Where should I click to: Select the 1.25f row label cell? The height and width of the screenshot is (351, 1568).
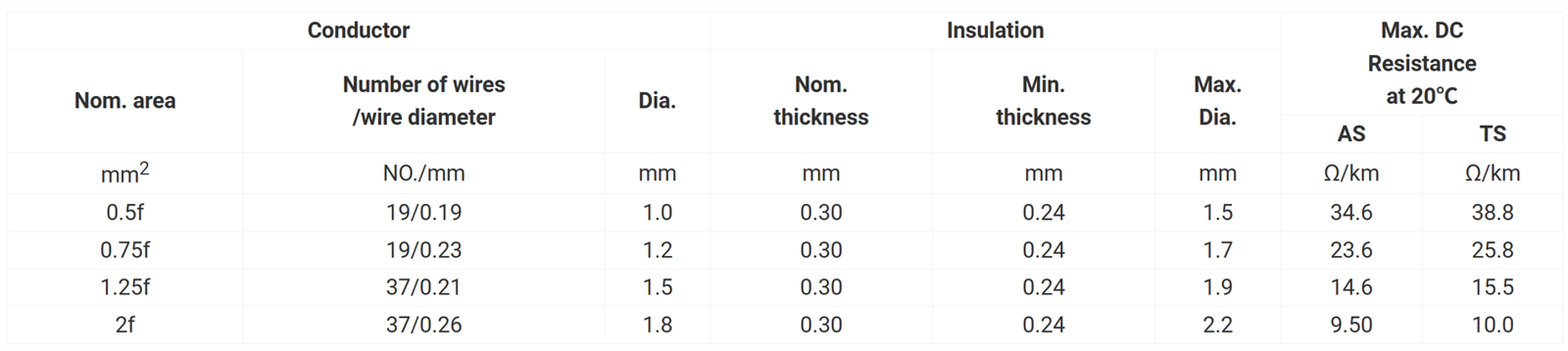[125, 287]
